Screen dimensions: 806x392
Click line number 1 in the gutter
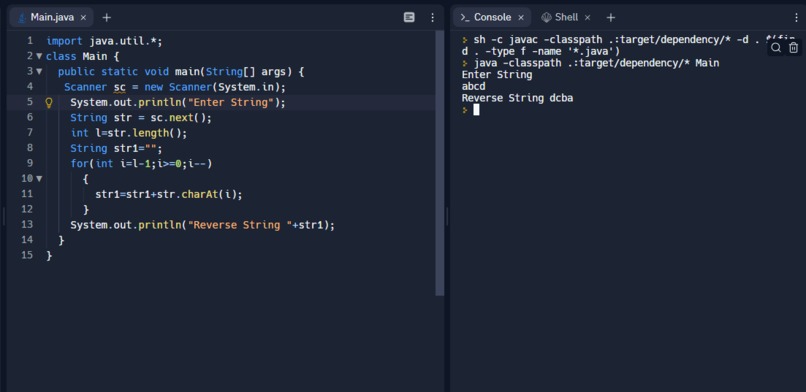(30, 41)
